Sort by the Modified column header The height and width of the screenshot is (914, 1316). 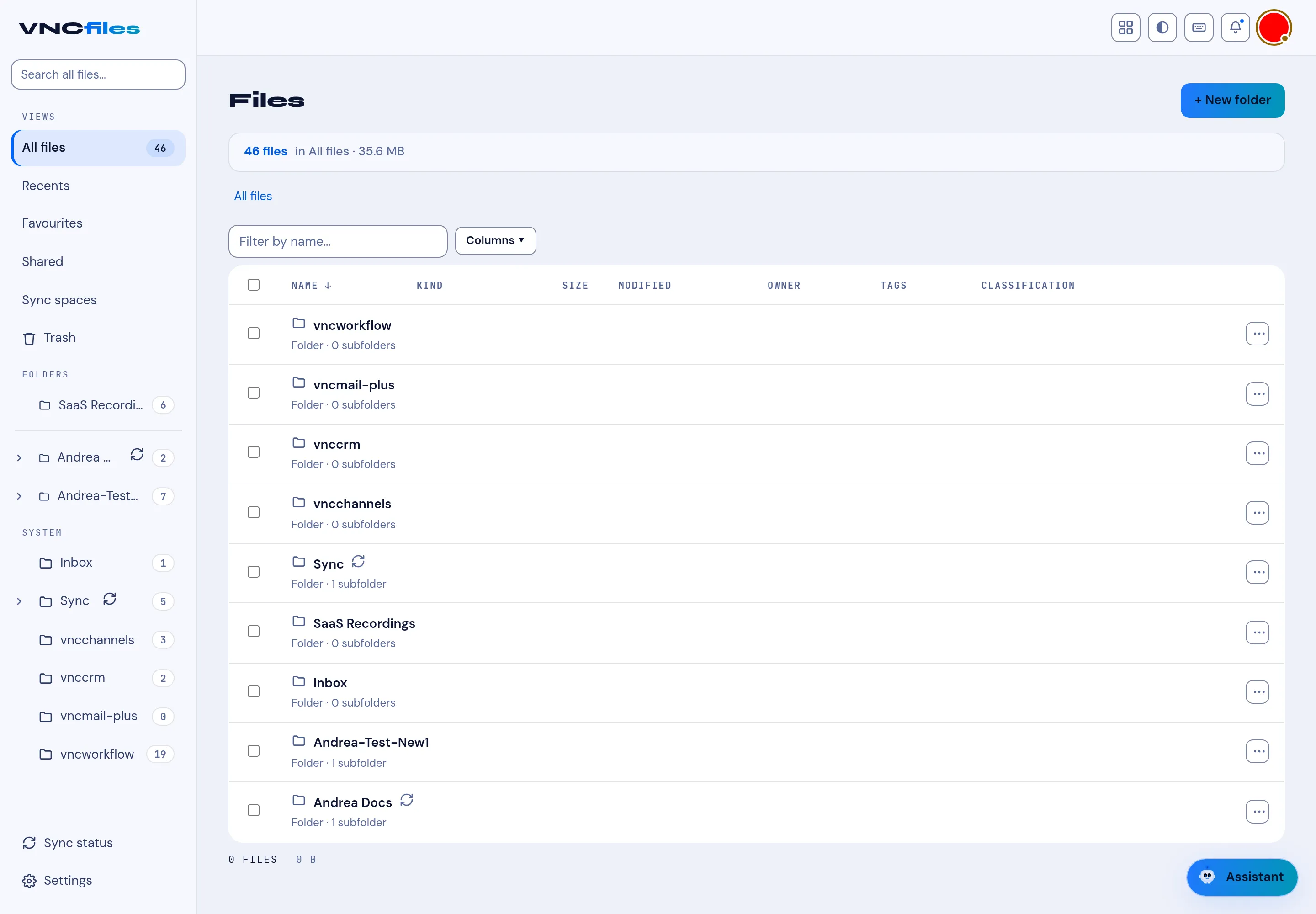click(x=645, y=285)
